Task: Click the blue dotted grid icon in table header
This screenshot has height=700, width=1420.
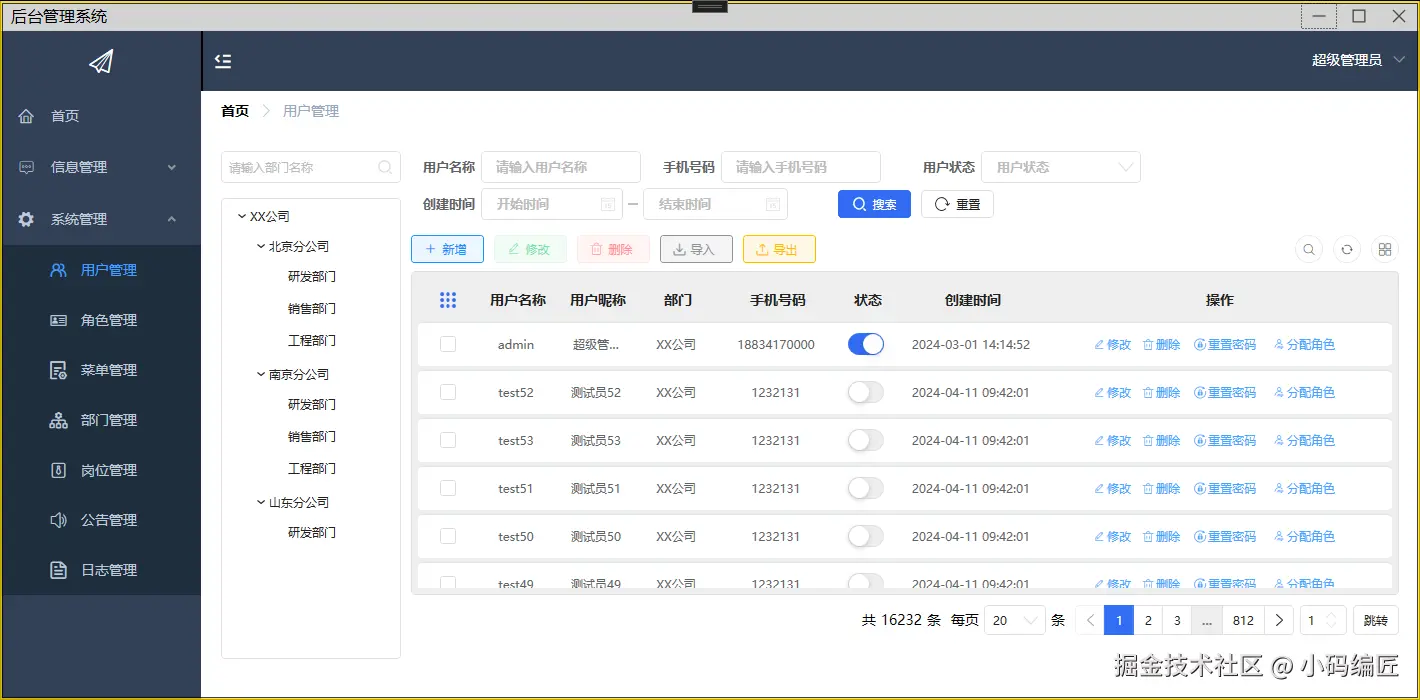Action: (448, 300)
